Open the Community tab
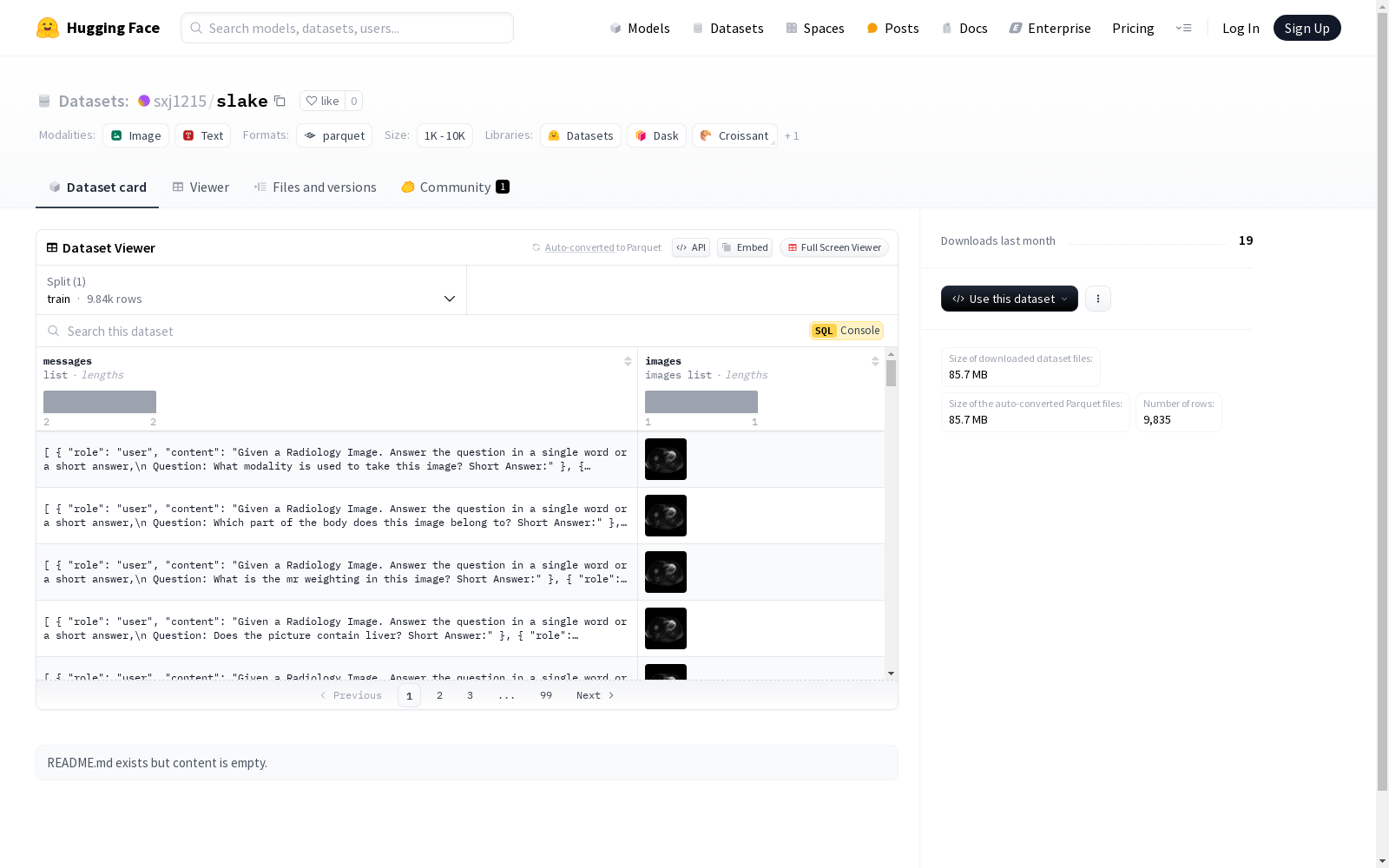The image size is (1389, 868). pyautogui.click(x=455, y=187)
